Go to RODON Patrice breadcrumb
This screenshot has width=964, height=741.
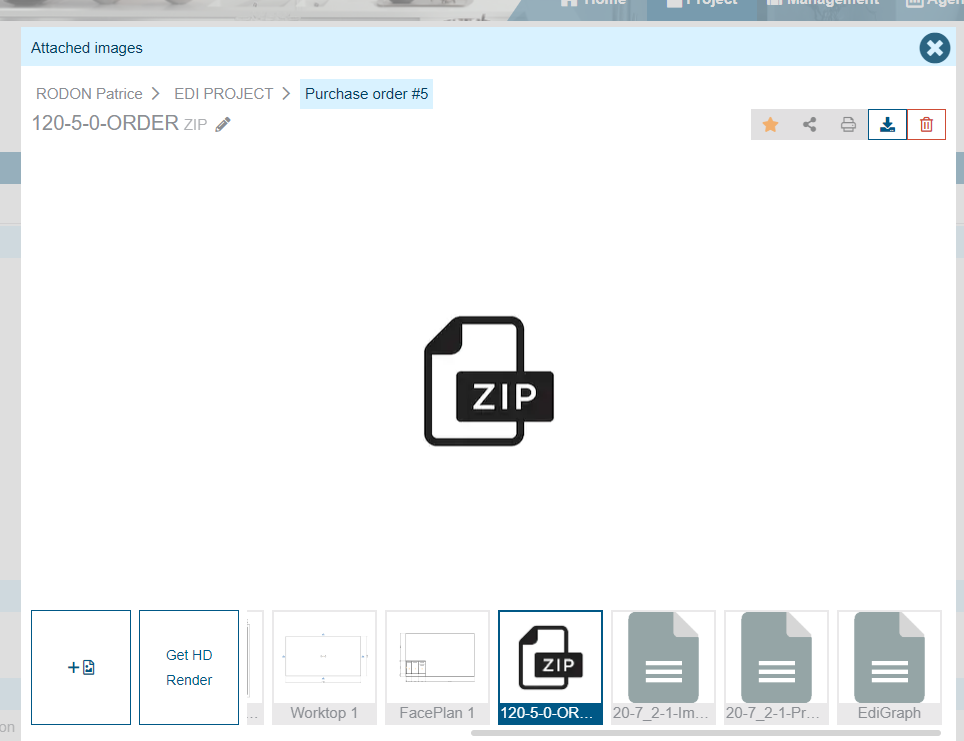pyautogui.click(x=89, y=94)
